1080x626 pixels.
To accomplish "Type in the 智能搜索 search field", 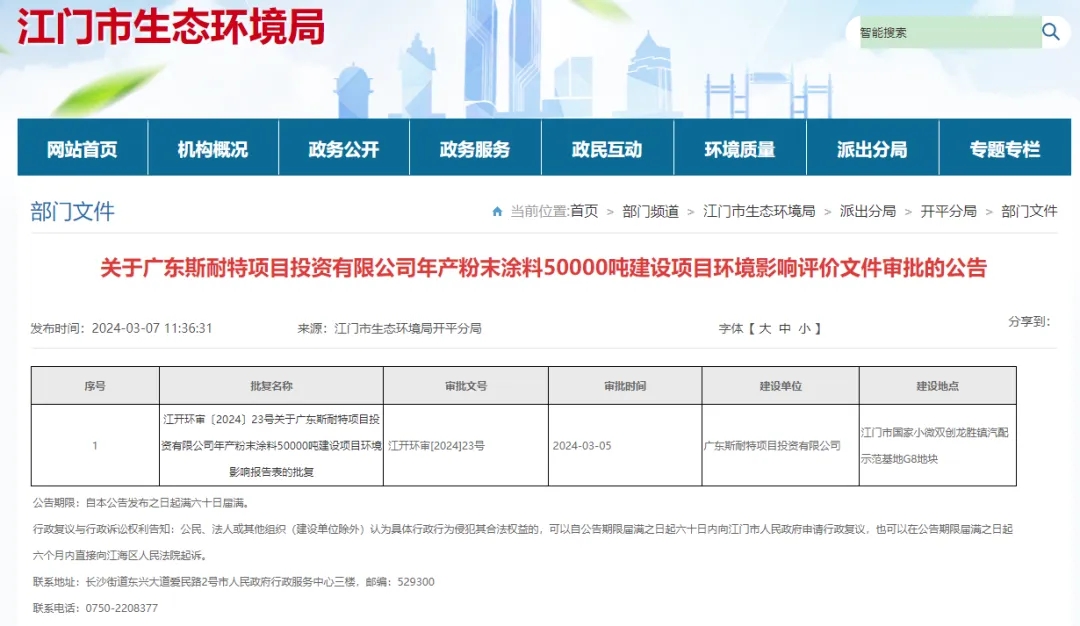I will (945, 32).
